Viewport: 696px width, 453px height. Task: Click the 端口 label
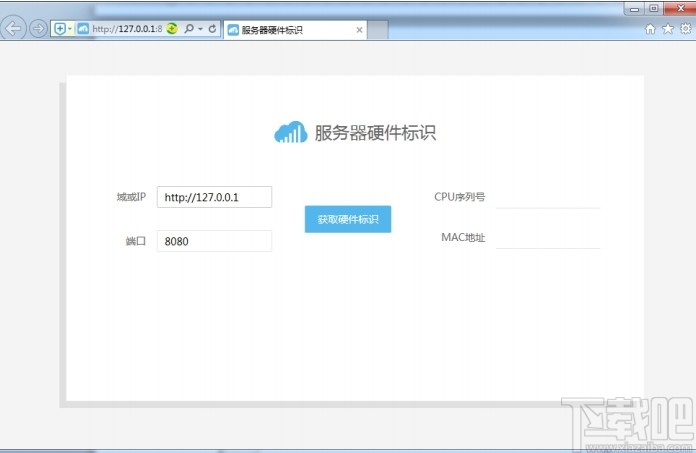136,241
